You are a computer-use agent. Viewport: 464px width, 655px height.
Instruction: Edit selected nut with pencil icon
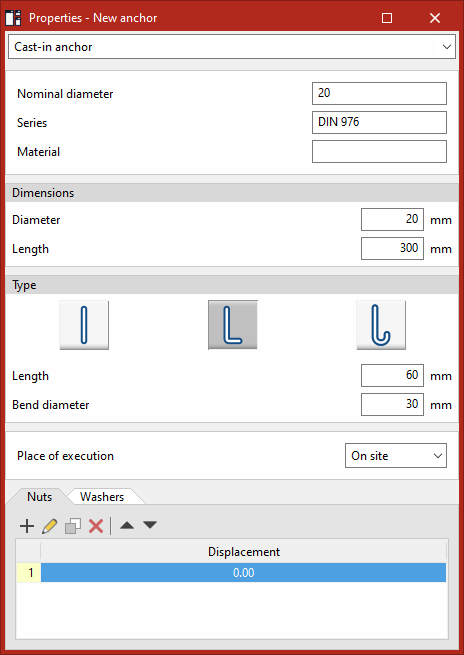coord(50,526)
